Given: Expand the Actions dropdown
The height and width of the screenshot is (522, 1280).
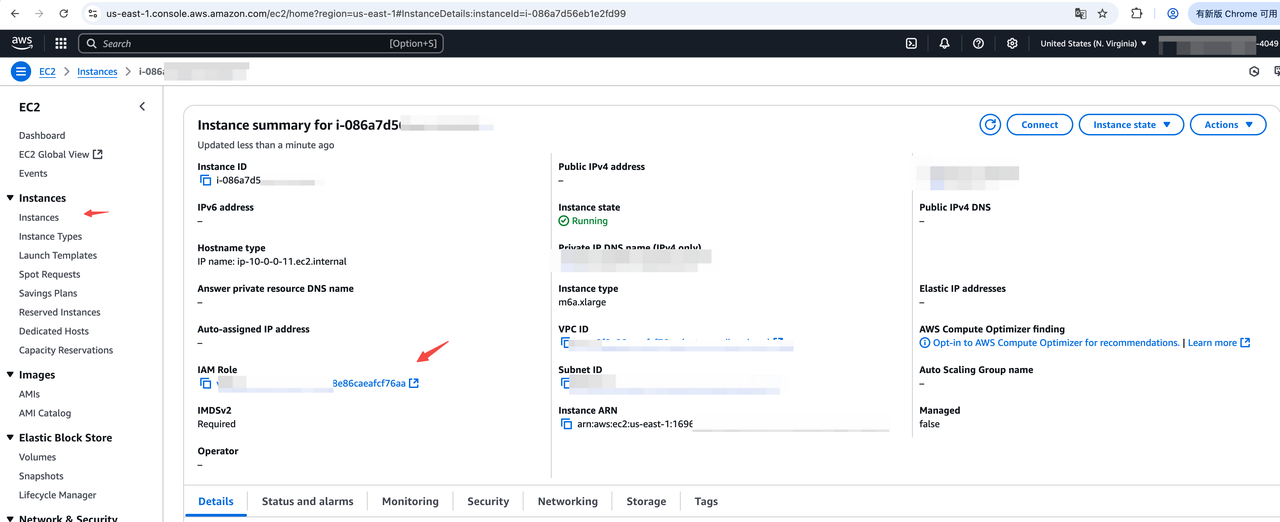Looking at the screenshot, I should (x=1228, y=125).
